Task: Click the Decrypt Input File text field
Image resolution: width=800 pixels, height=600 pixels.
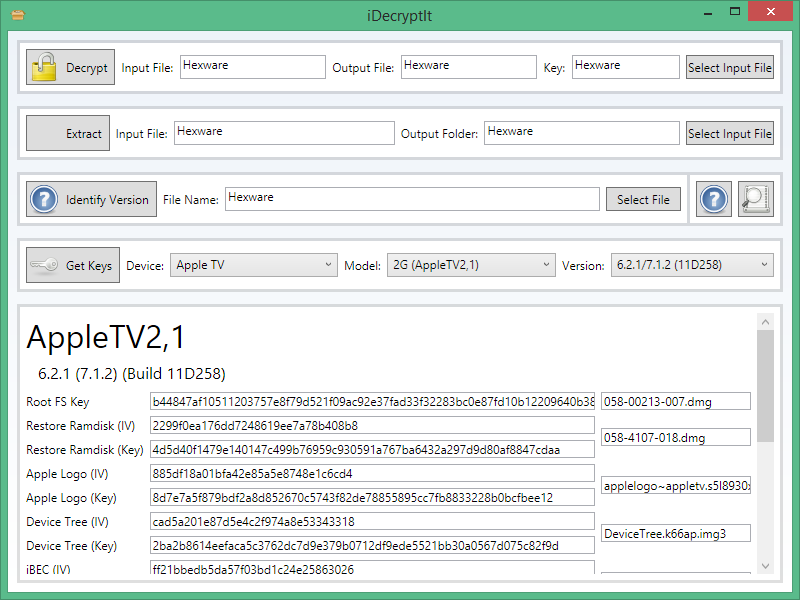Action: pos(253,67)
